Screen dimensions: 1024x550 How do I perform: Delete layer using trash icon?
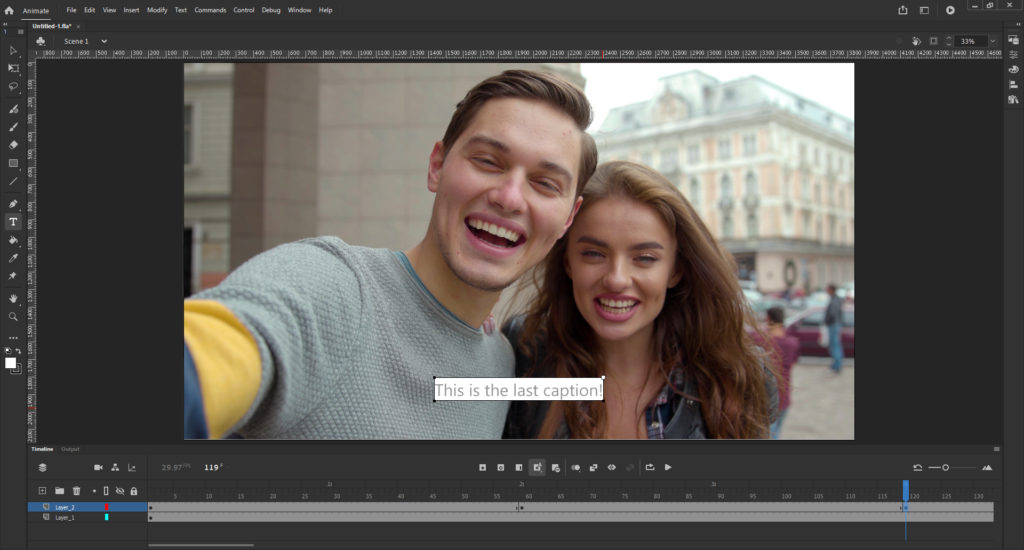click(x=76, y=491)
